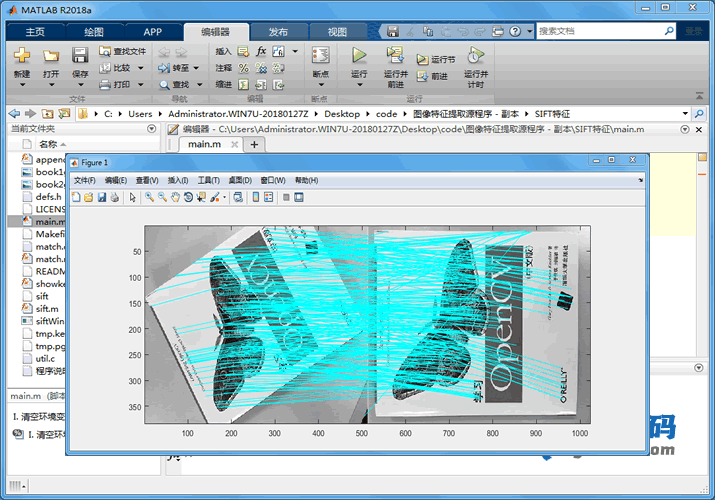Screen dimensions: 715x500
Task: Click Insert Legend icon in Figure 1 toolbar
Action: point(269,197)
